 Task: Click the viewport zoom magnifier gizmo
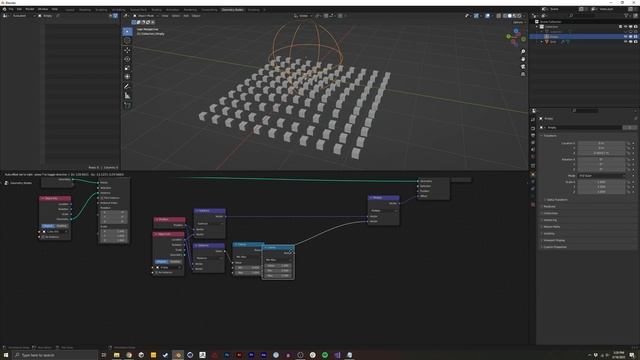(x=523, y=52)
